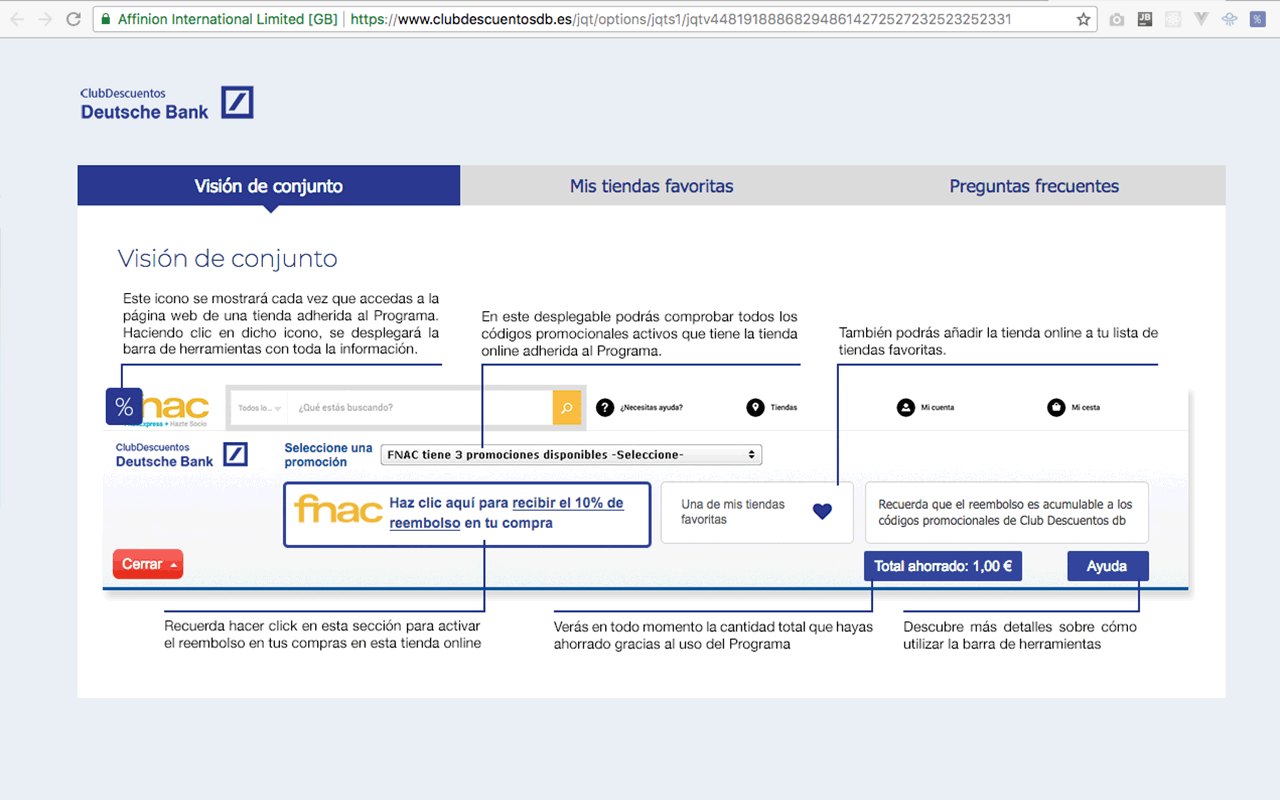The width and height of the screenshot is (1280, 800).
Task: Click the yellow search magnifier button
Action: pos(567,407)
